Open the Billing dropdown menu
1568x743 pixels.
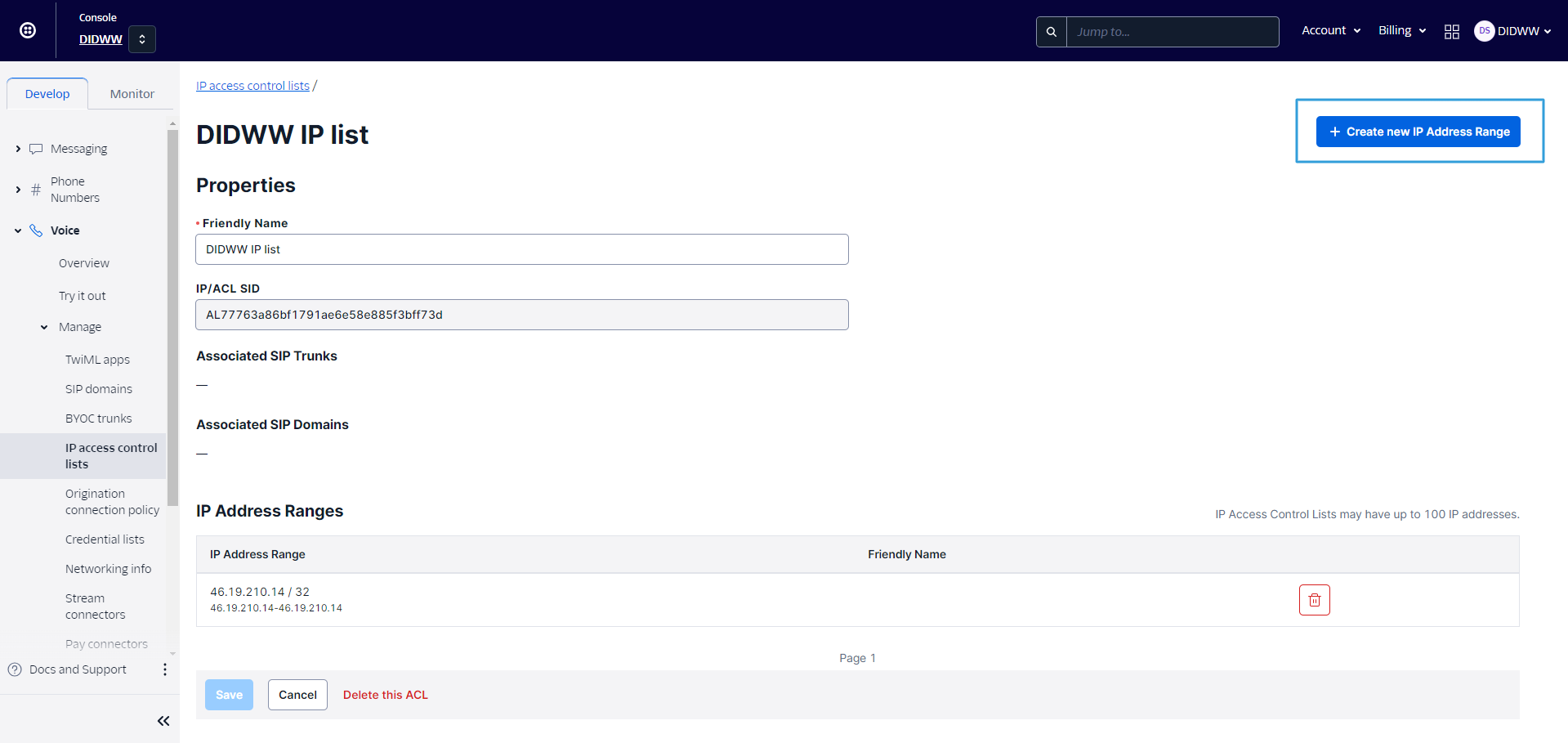tap(1402, 30)
